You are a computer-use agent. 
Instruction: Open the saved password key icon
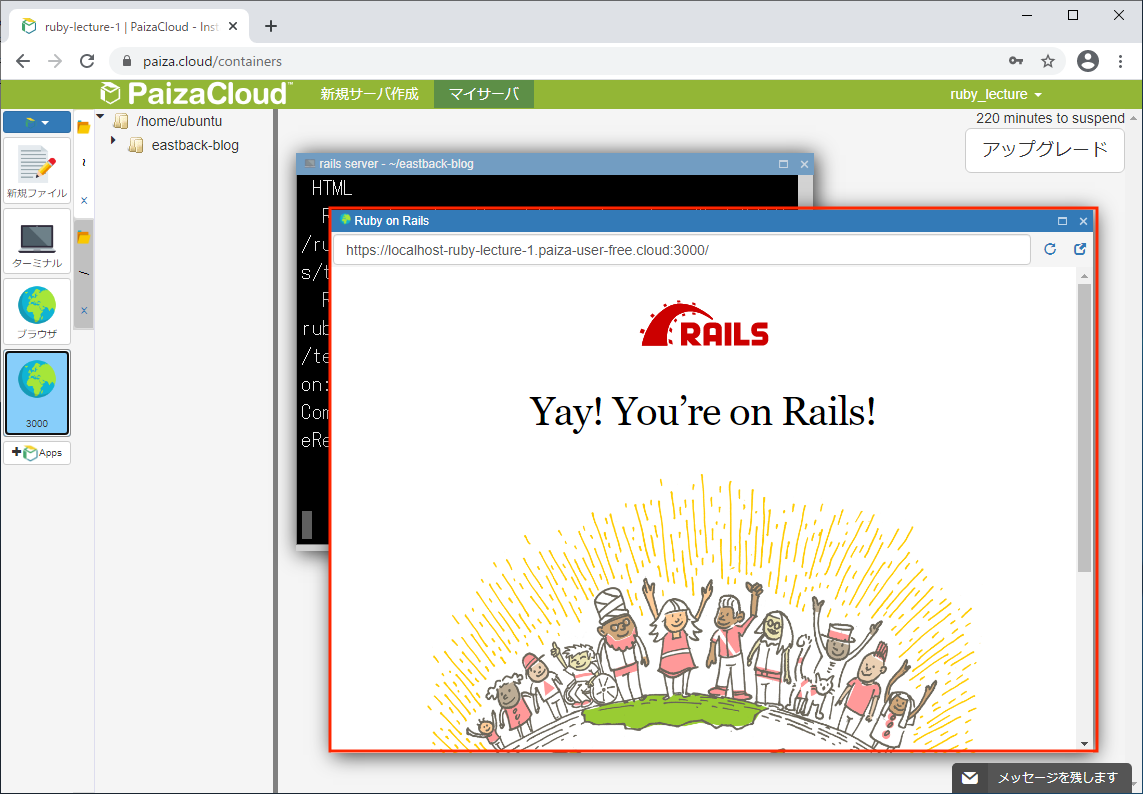pyautogui.click(x=1015, y=61)
